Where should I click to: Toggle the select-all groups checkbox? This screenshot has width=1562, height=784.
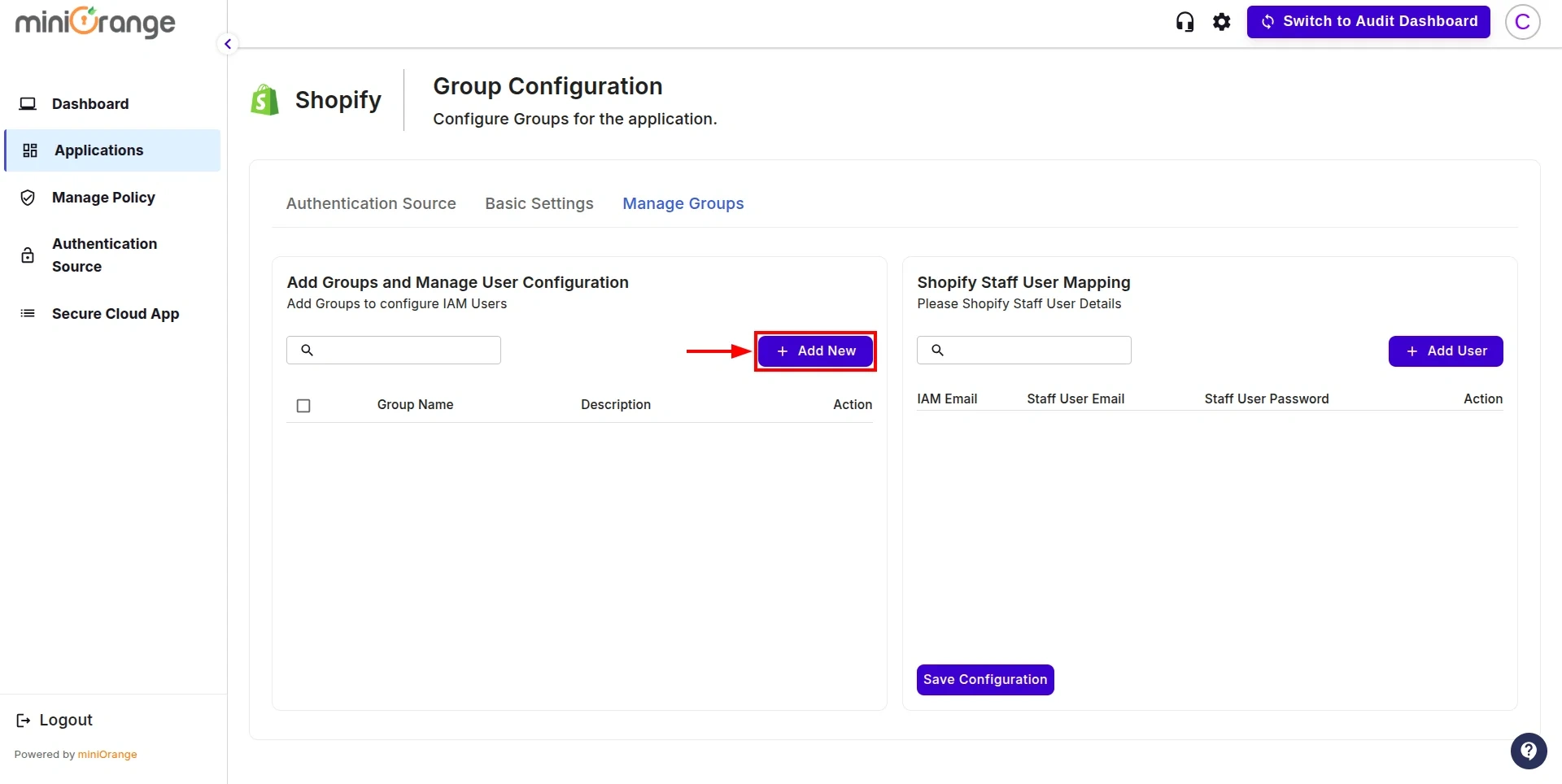click(303, 405)
